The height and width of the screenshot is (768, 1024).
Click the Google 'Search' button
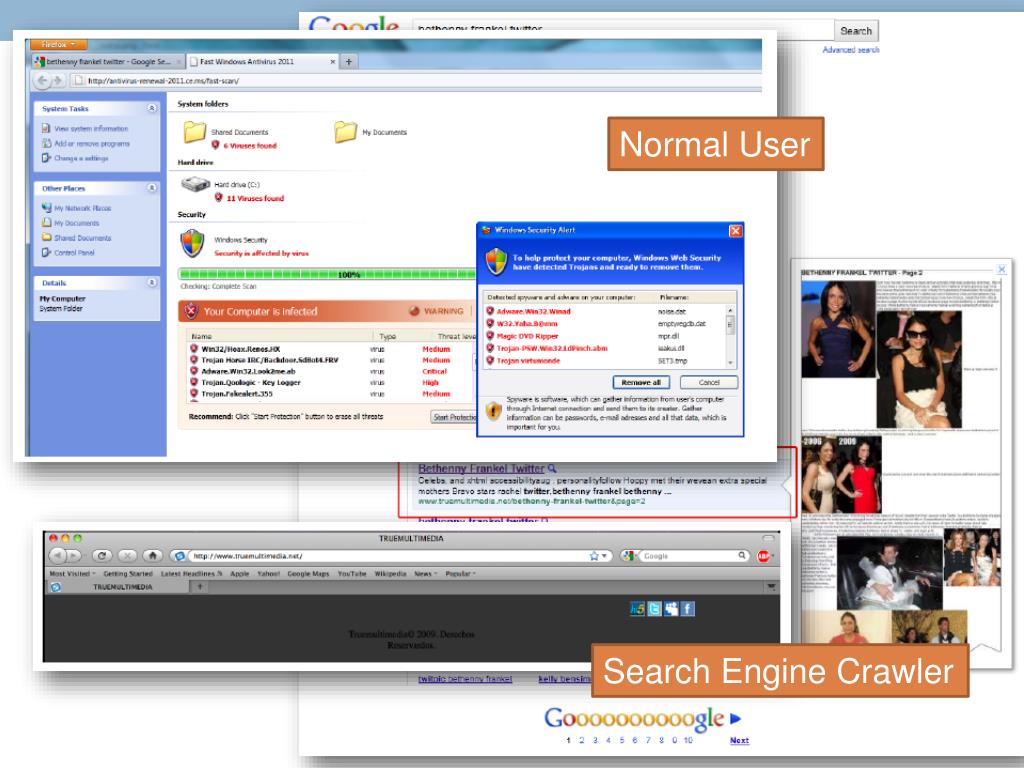coord(856,31)
